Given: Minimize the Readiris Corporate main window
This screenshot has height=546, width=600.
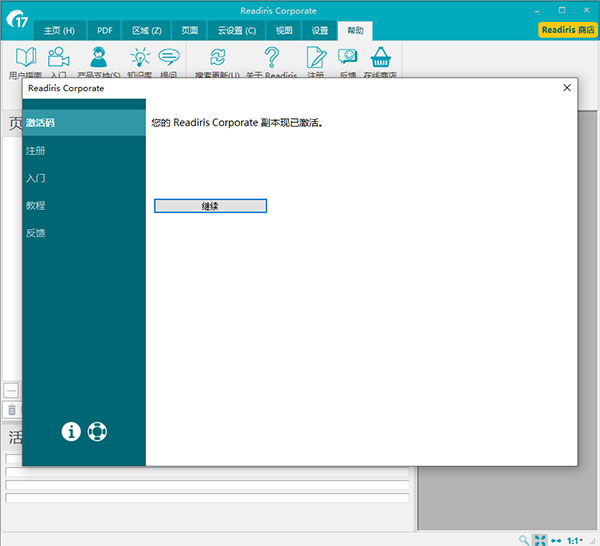Looking at the screenshot, I should [537, 11].
